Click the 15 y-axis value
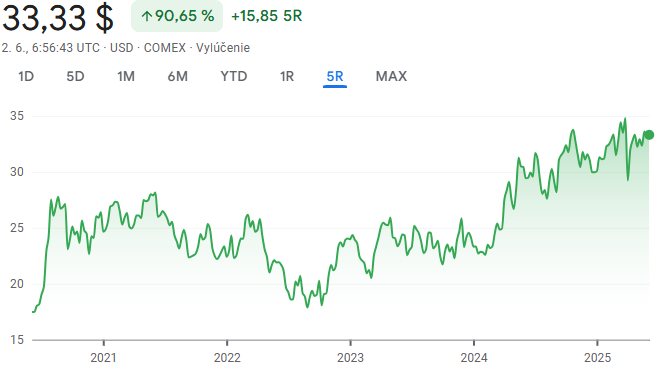658x369 pixels. [17, 340]
